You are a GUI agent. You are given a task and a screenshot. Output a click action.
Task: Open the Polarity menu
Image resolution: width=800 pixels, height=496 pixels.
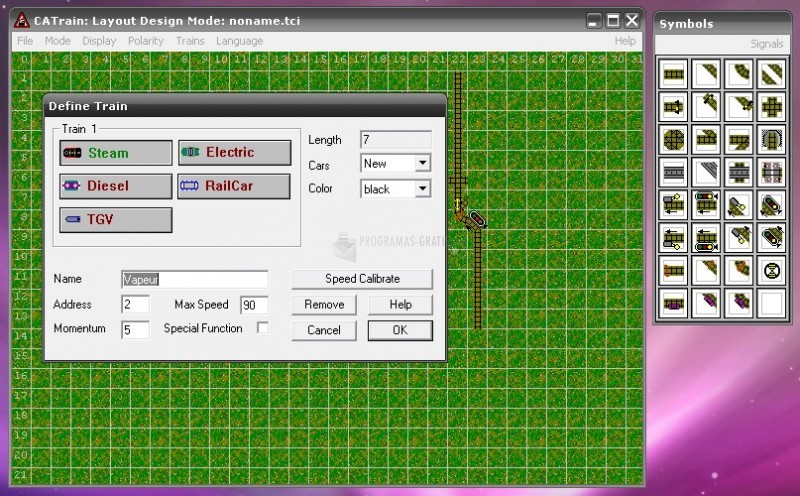point(145,41)
